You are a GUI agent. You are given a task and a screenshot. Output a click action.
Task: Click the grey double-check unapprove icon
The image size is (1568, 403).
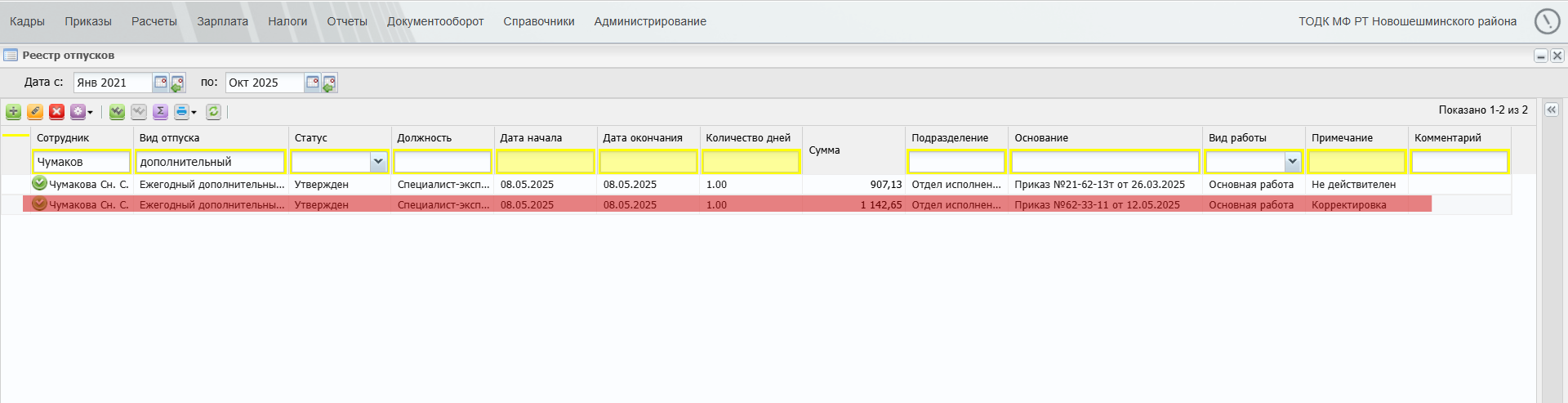point(139,112)
